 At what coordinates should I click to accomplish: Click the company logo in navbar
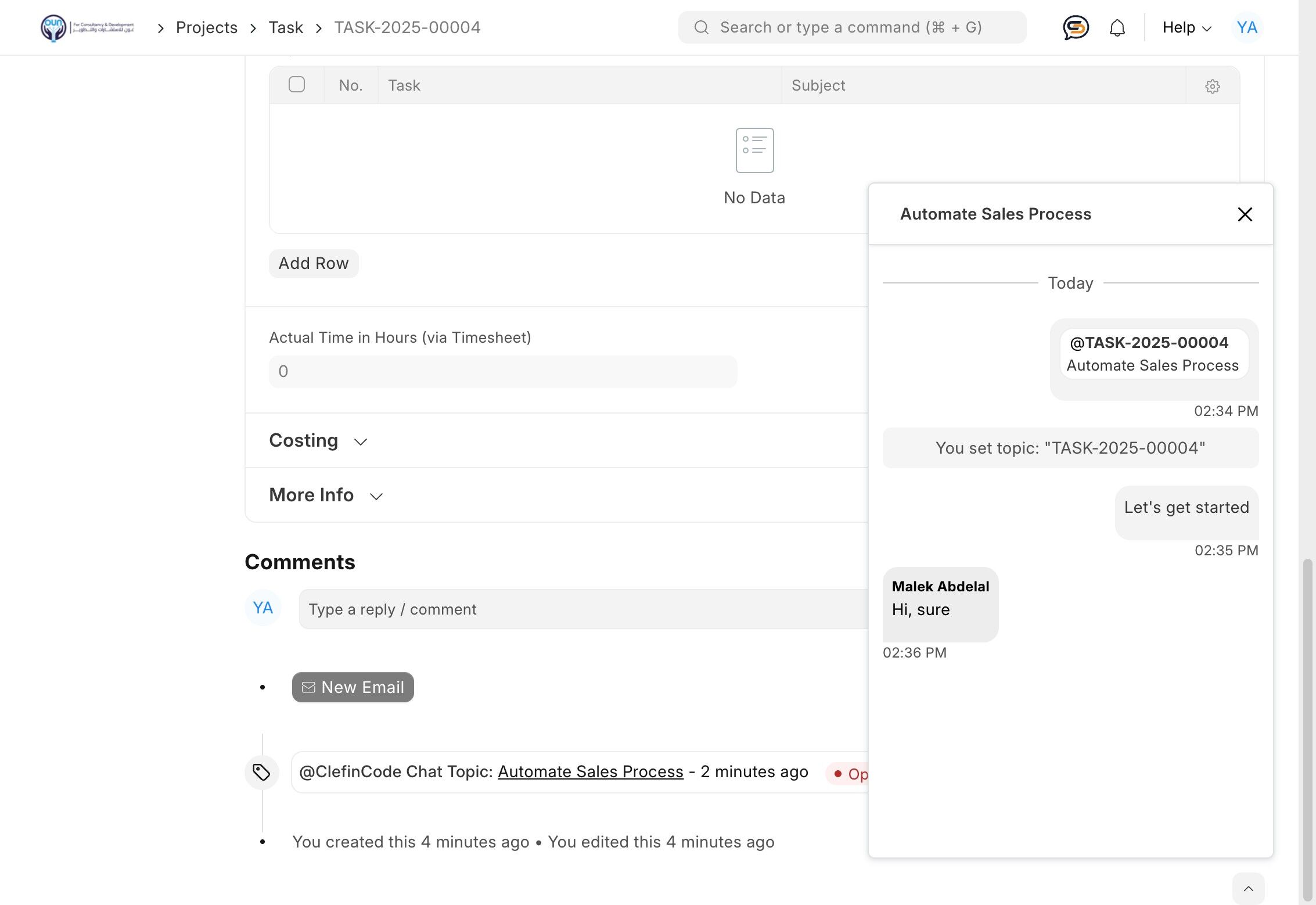(87, 27)
